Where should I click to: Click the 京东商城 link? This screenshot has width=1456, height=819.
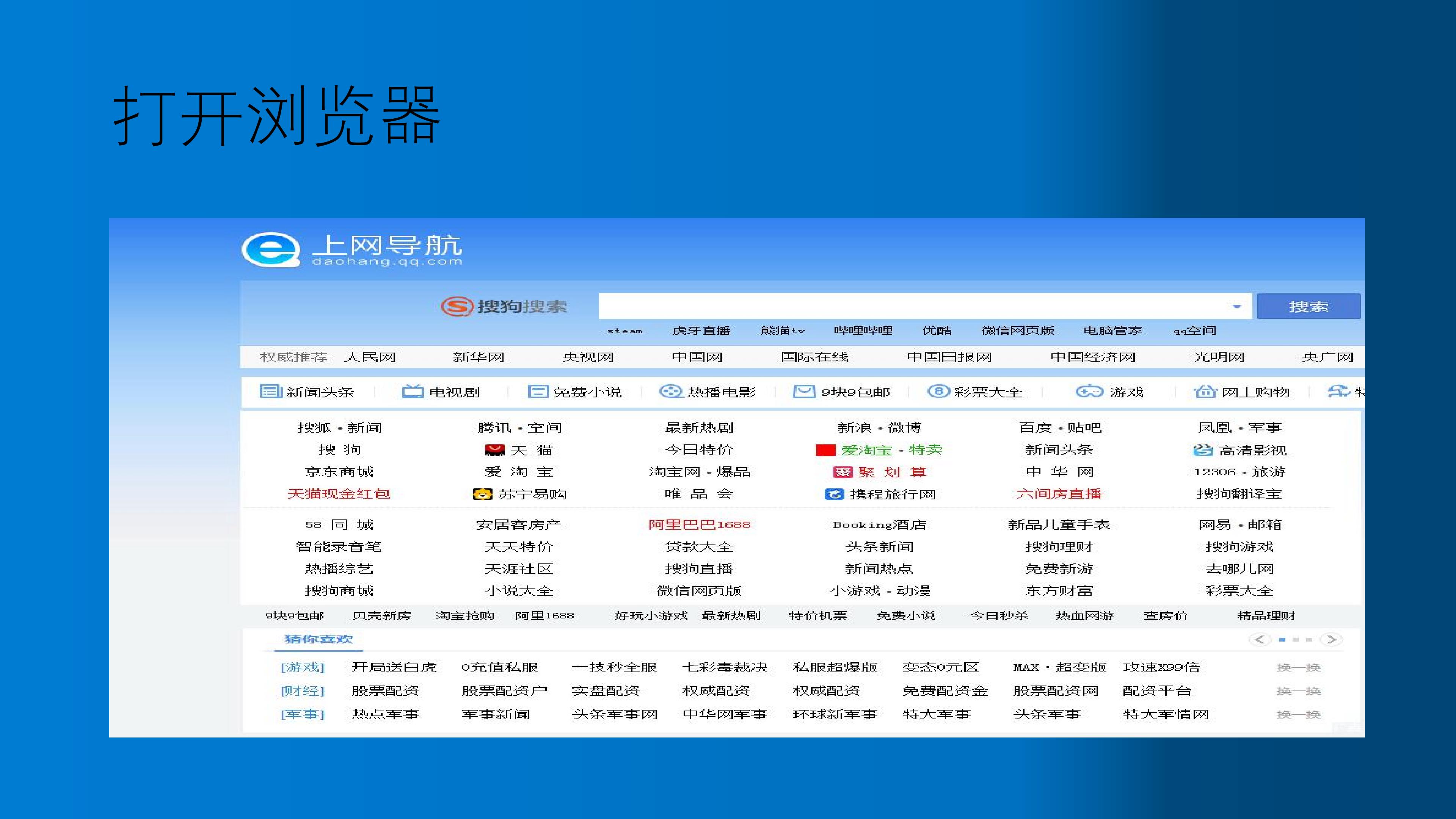[x=339, y=472]
